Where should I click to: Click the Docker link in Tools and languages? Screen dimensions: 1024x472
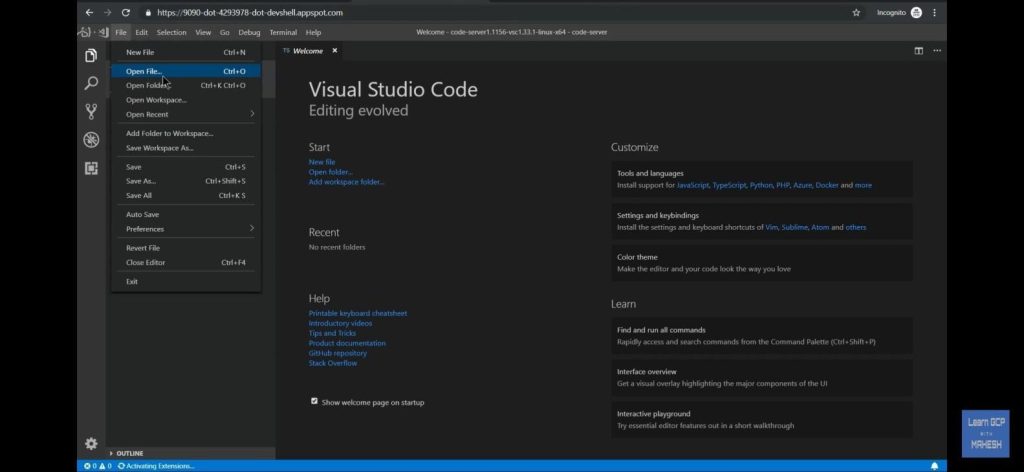click(827, 185)
